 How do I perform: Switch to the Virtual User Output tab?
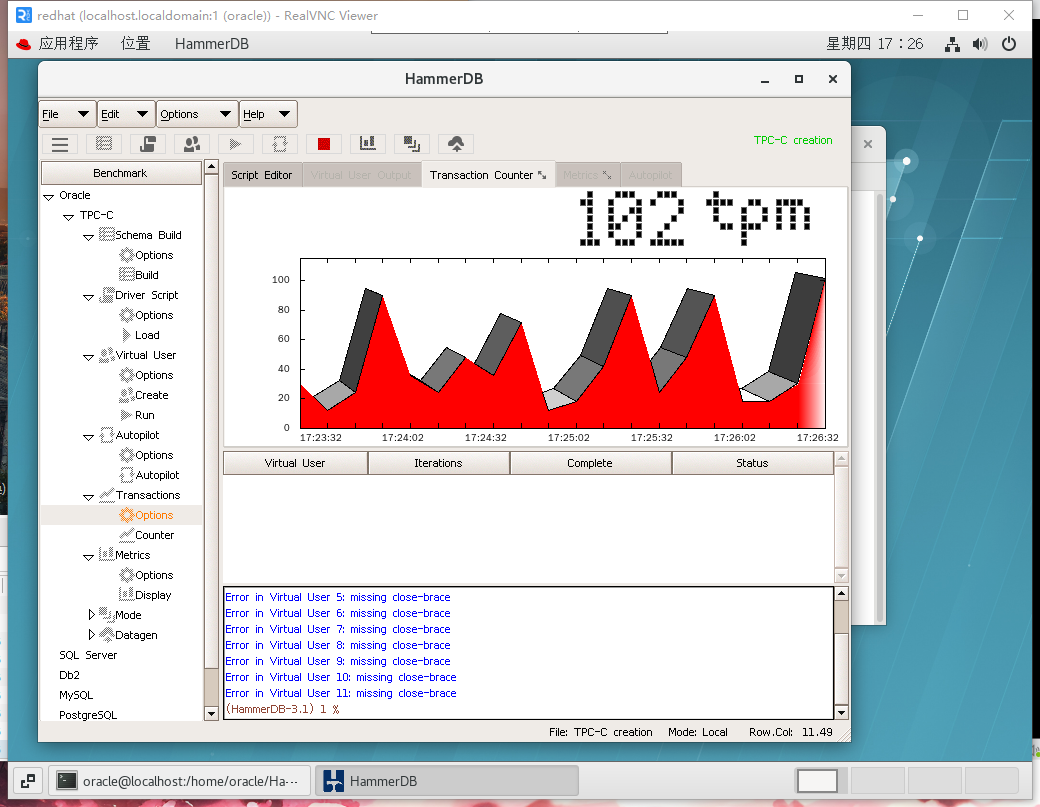click(x=361, y=175)
